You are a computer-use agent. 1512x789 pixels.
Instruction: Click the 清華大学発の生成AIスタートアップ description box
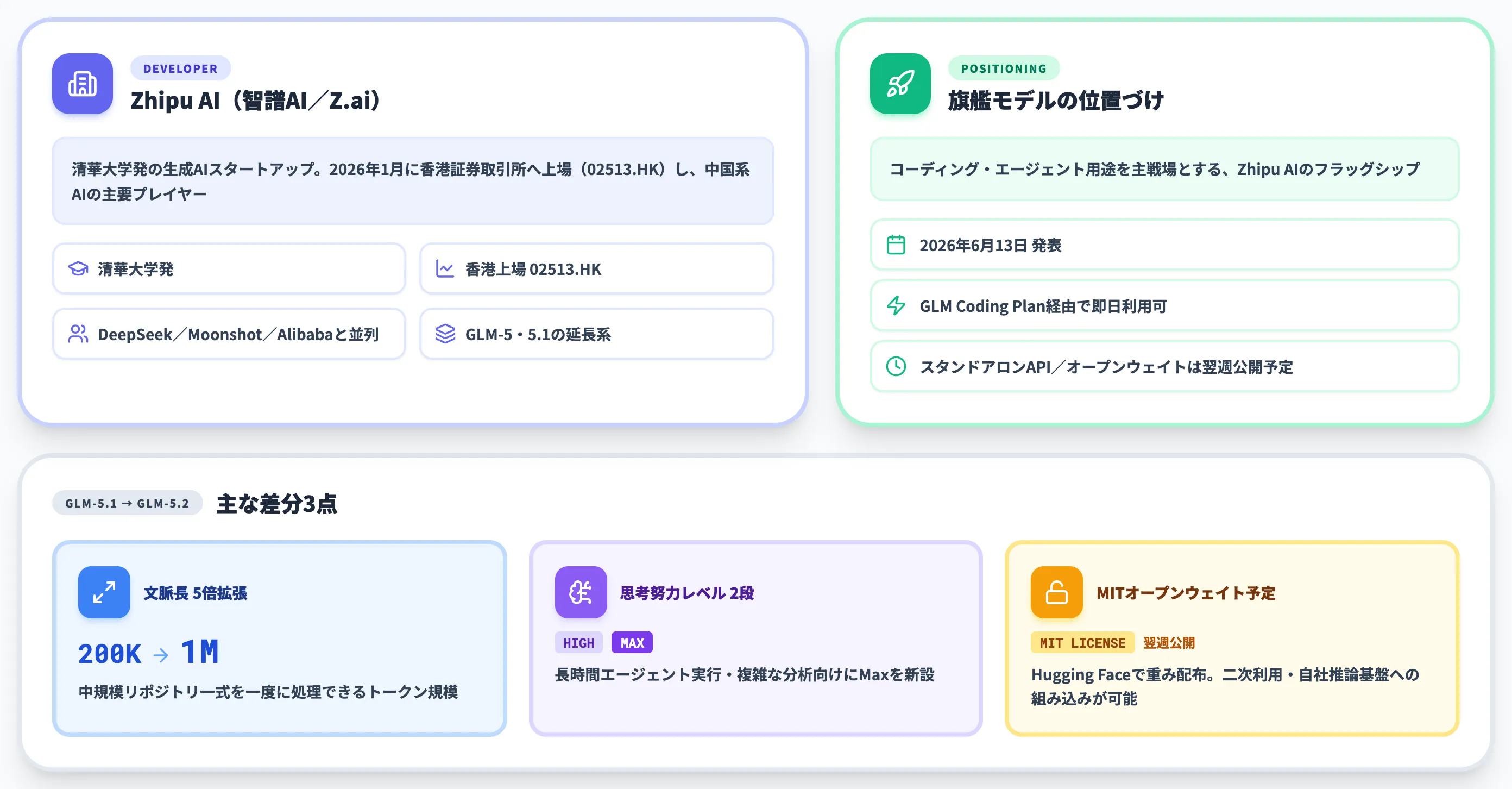413,181
